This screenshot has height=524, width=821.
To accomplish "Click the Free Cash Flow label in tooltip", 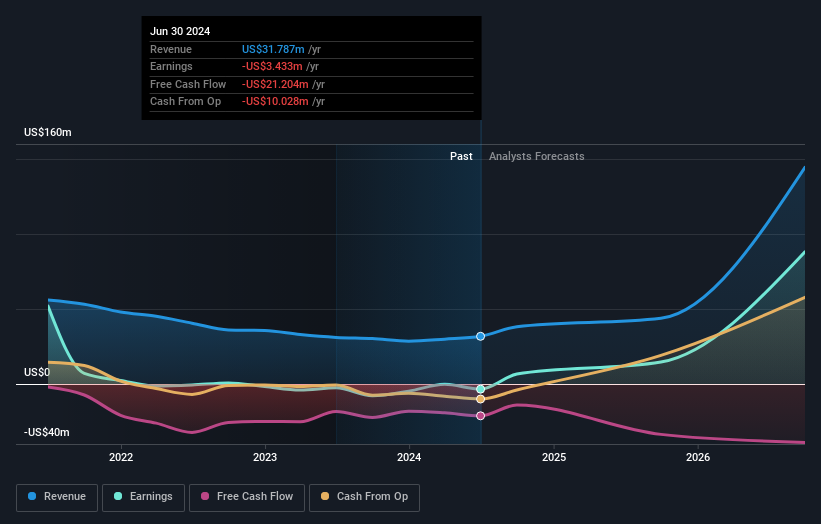I will tap(188, 84).
